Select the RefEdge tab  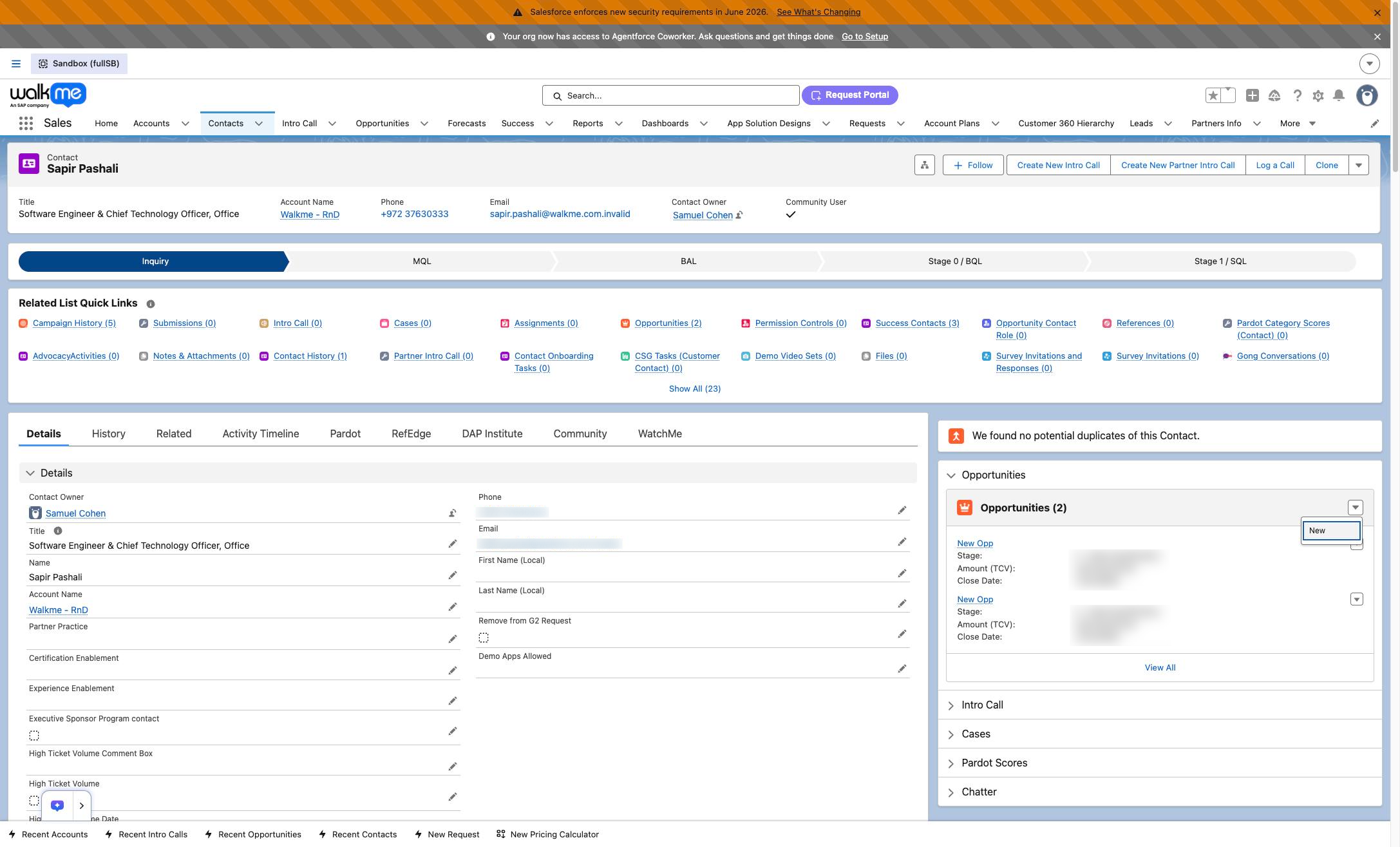click(411, 433)
